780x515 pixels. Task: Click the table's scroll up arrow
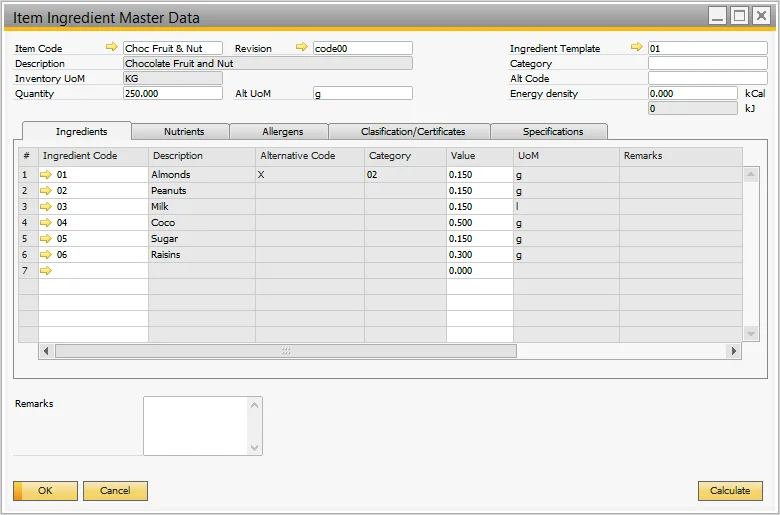(x=751, y=174)
